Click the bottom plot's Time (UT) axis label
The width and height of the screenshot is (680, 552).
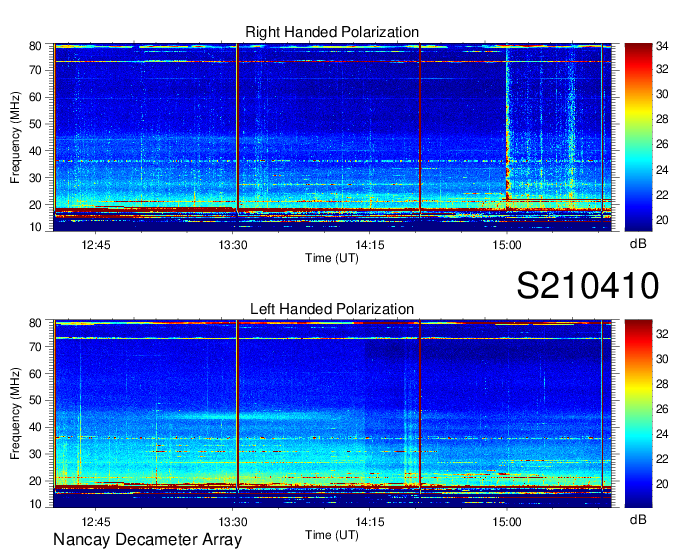pos(332,535)
